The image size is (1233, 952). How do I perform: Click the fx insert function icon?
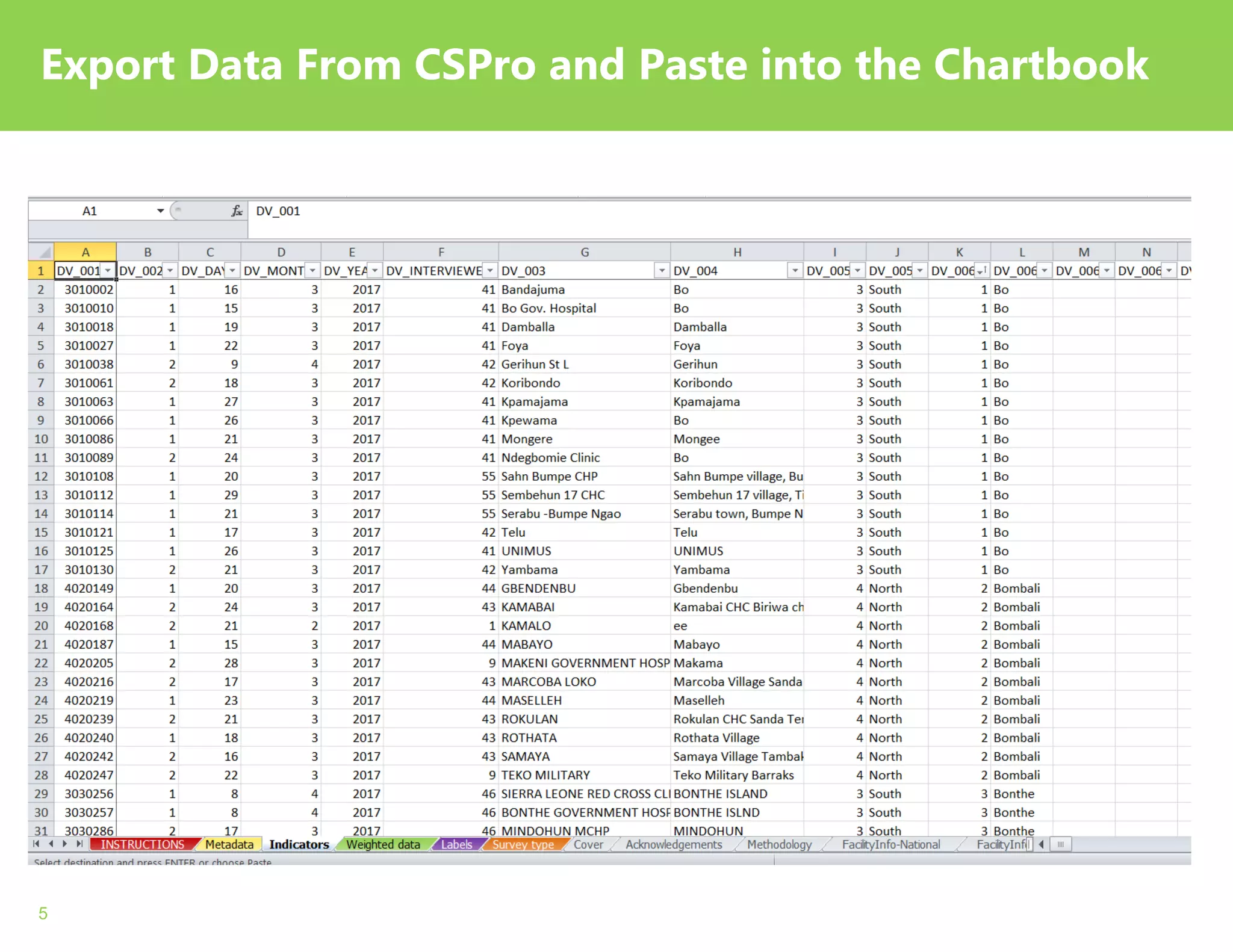point(237,211)
